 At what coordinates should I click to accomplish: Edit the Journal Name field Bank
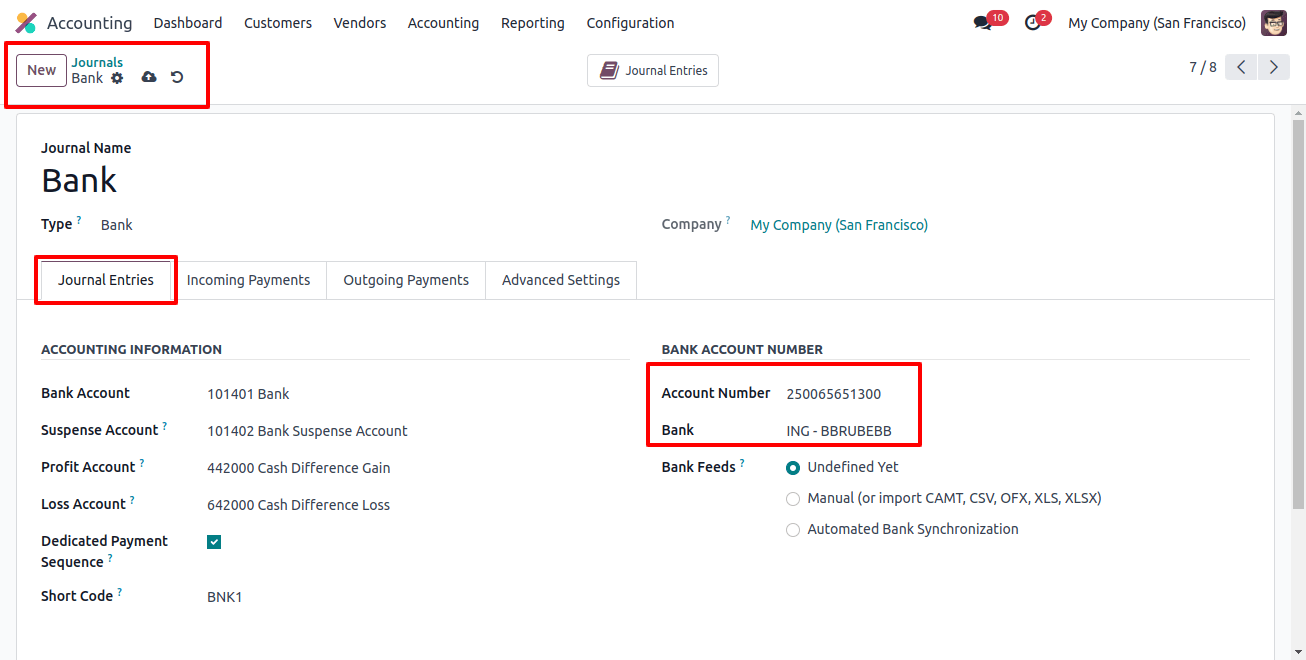coord(79,180)
